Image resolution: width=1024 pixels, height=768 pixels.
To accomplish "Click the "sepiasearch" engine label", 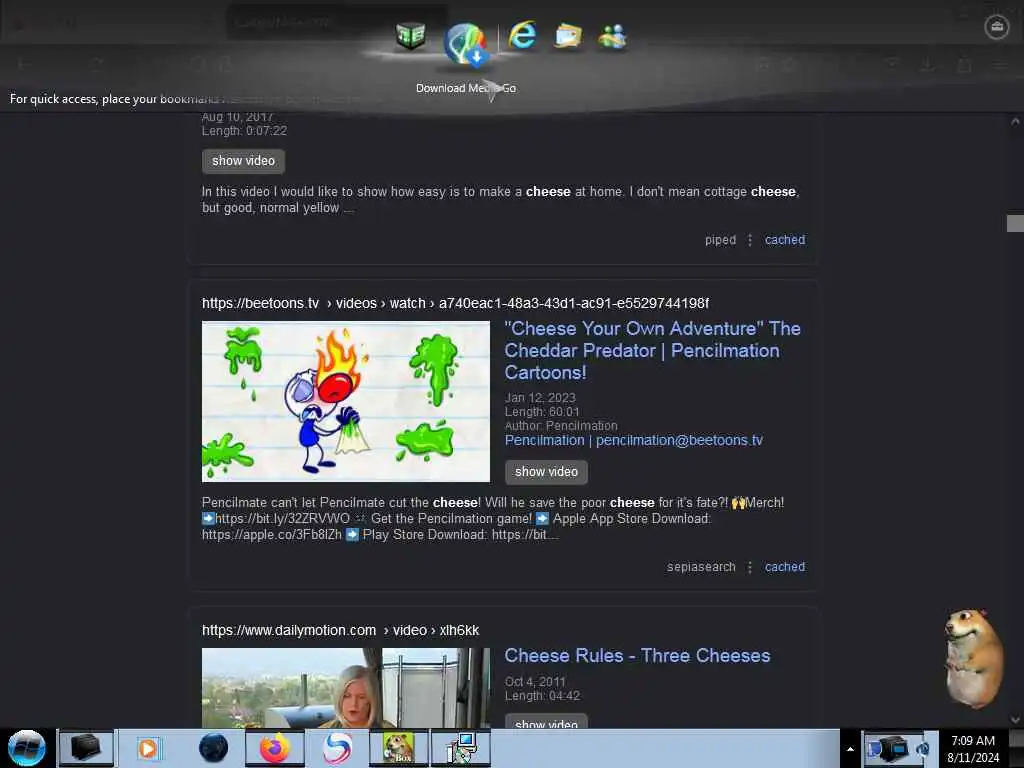I will pyautogui.click(x=701, y=567).
